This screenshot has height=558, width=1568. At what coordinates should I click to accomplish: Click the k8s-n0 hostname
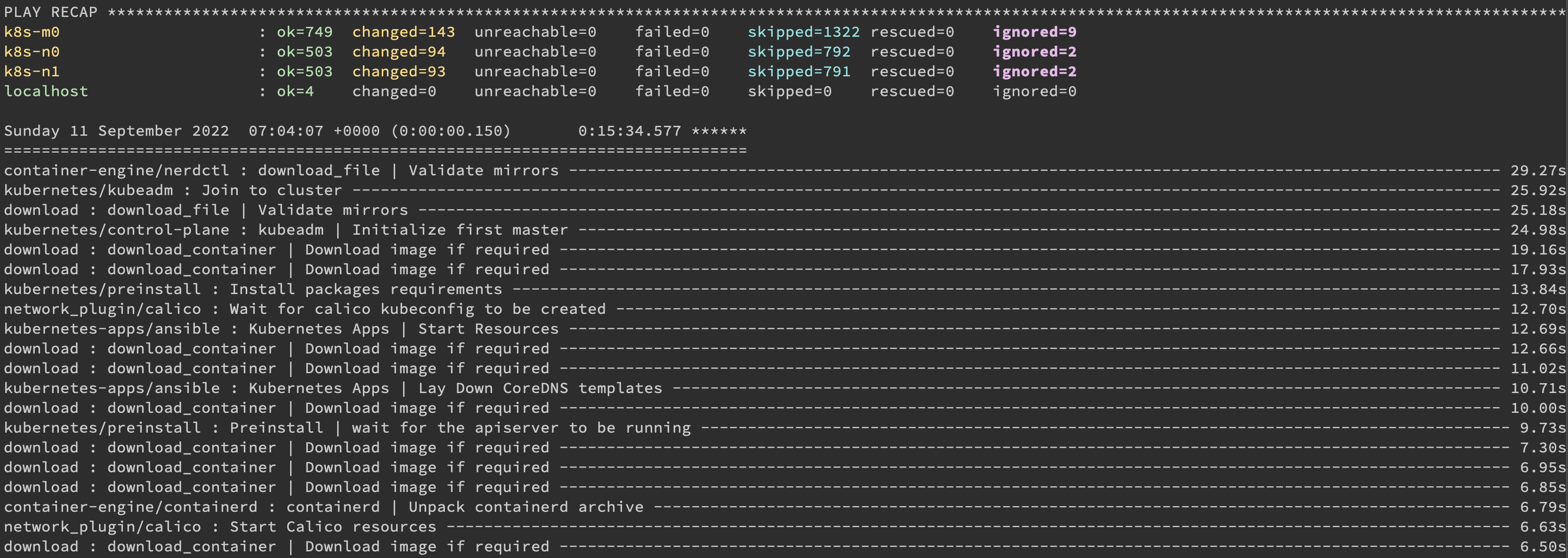(x=32, y=52)
